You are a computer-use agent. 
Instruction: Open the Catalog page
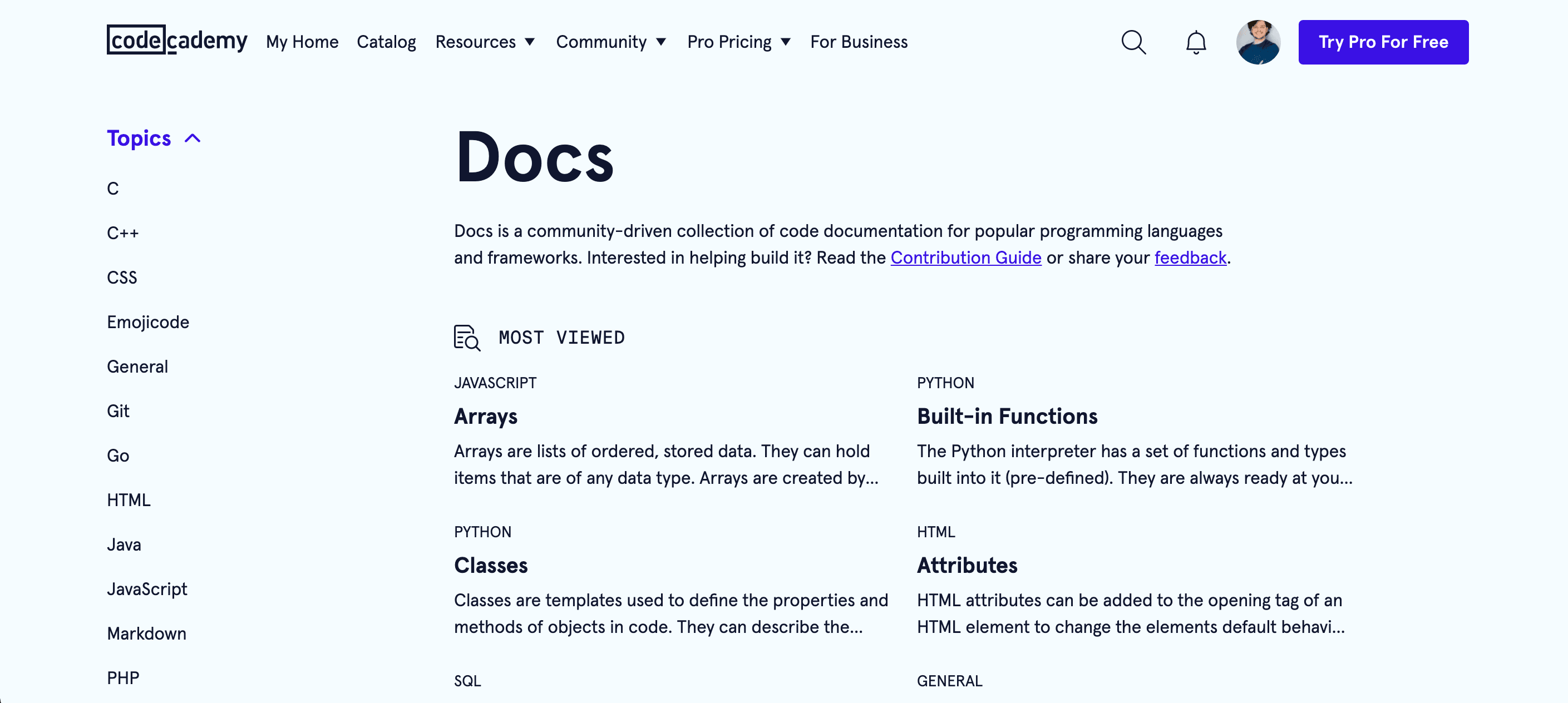387,42
